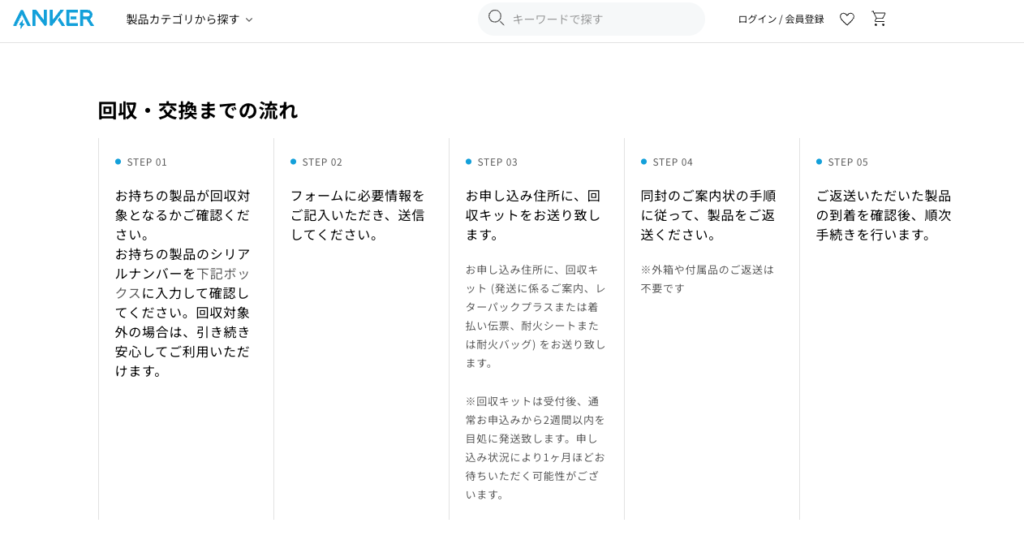Image resolution: width=1024 pixels, height=549 pixels.
Task: Expand the 製品カテゴリから探す menu
Action: (x=183, y=19)
